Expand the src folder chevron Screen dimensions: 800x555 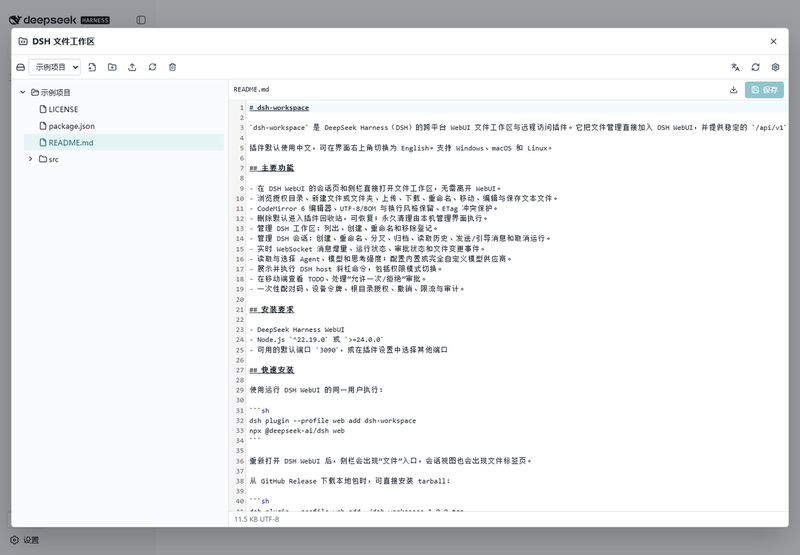(x=31, y=159)
